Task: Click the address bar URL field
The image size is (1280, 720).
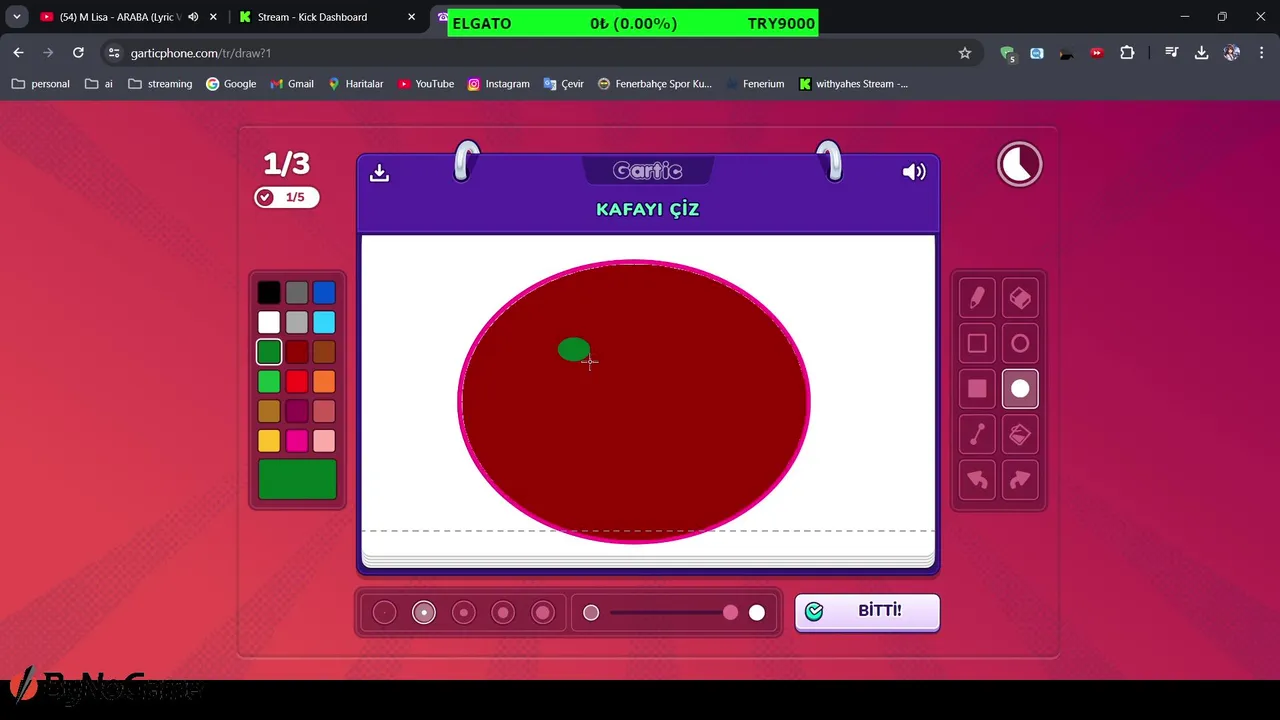Action: point(540,53)
